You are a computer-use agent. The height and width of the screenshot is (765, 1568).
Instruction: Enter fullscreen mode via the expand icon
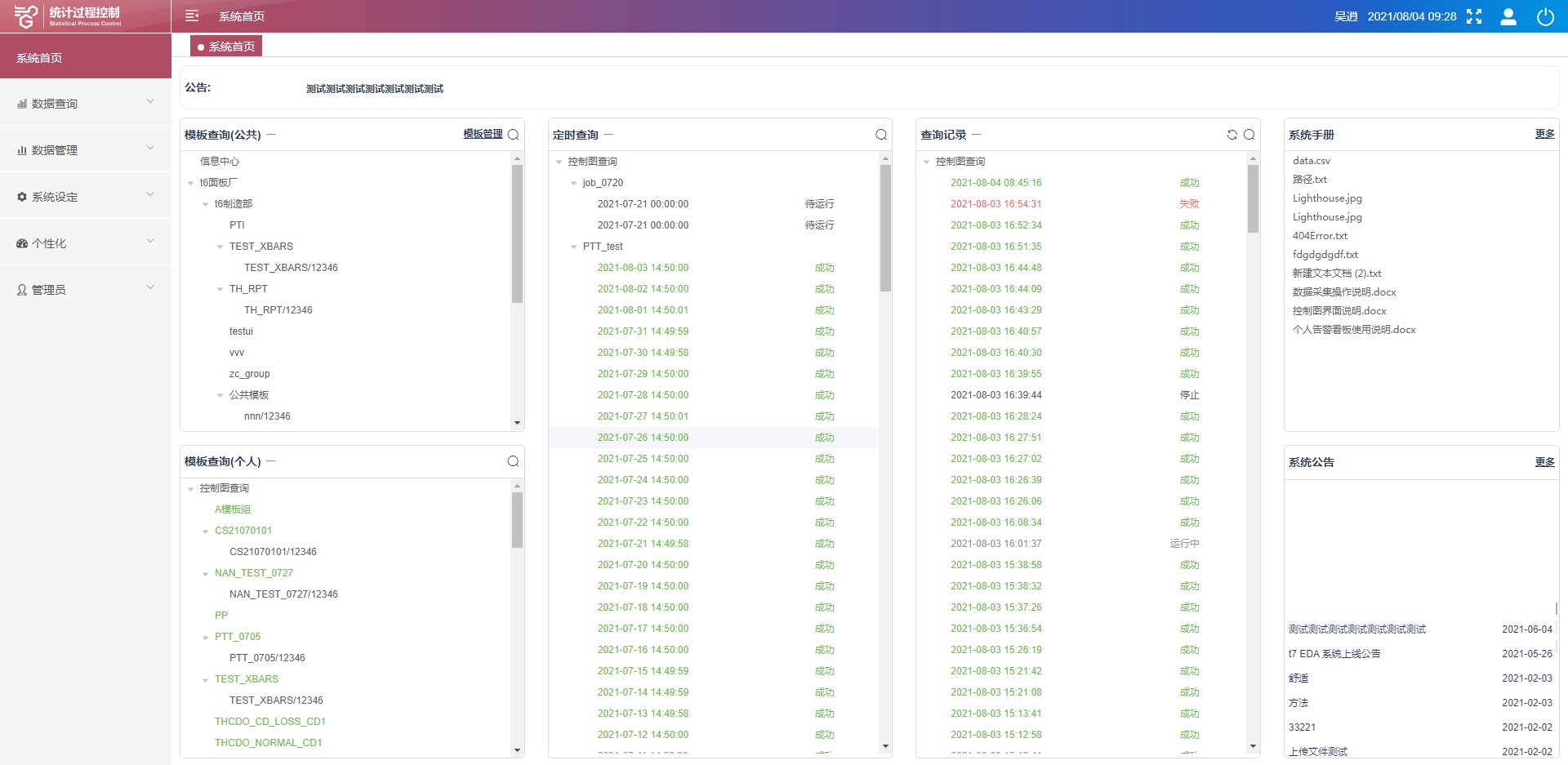click(x=1474, y=16)
